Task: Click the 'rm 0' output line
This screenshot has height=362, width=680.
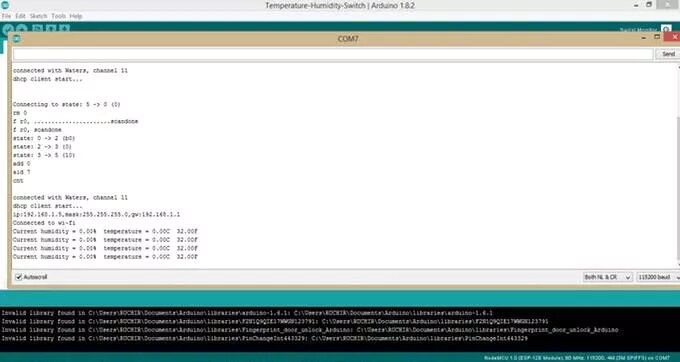Action: tap(20, 113)
